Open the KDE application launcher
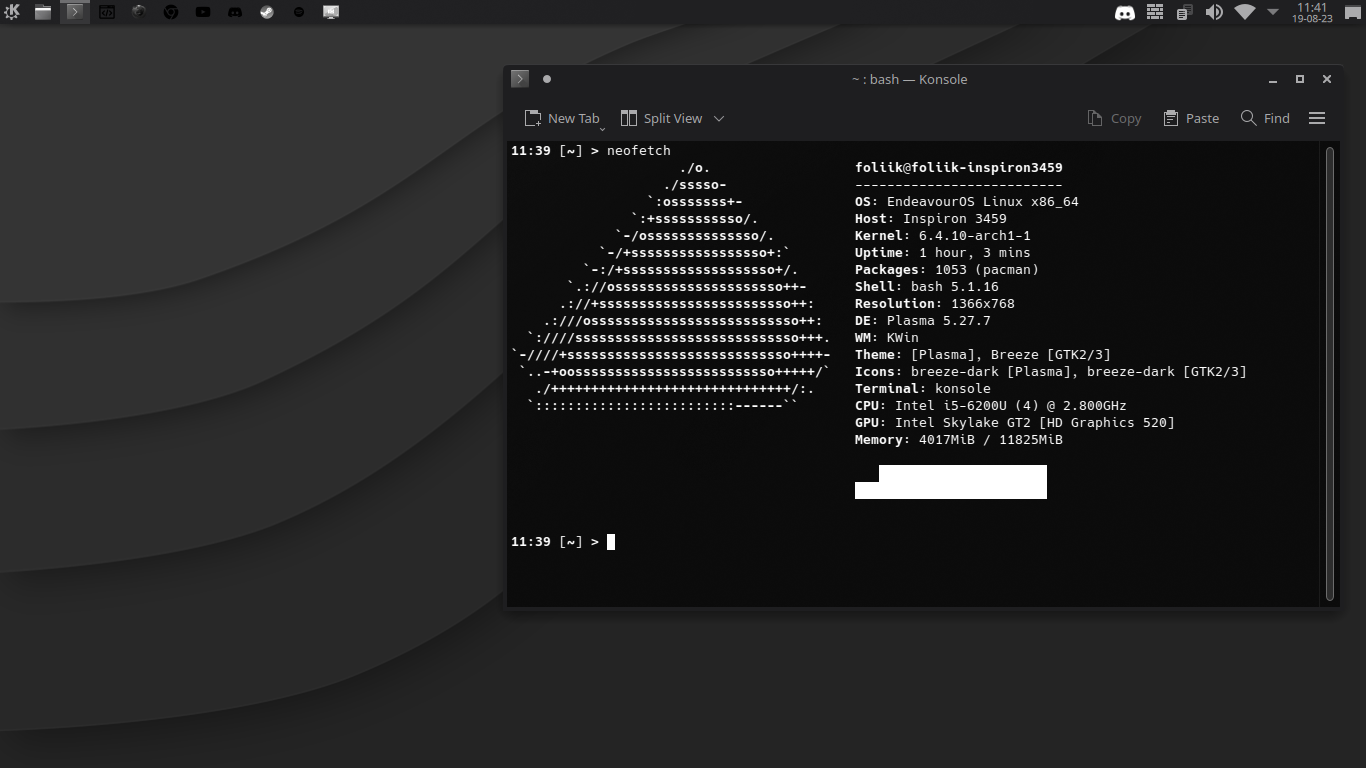The height and width of the screenshot is (768, 1366). click(x=12, y=12)
